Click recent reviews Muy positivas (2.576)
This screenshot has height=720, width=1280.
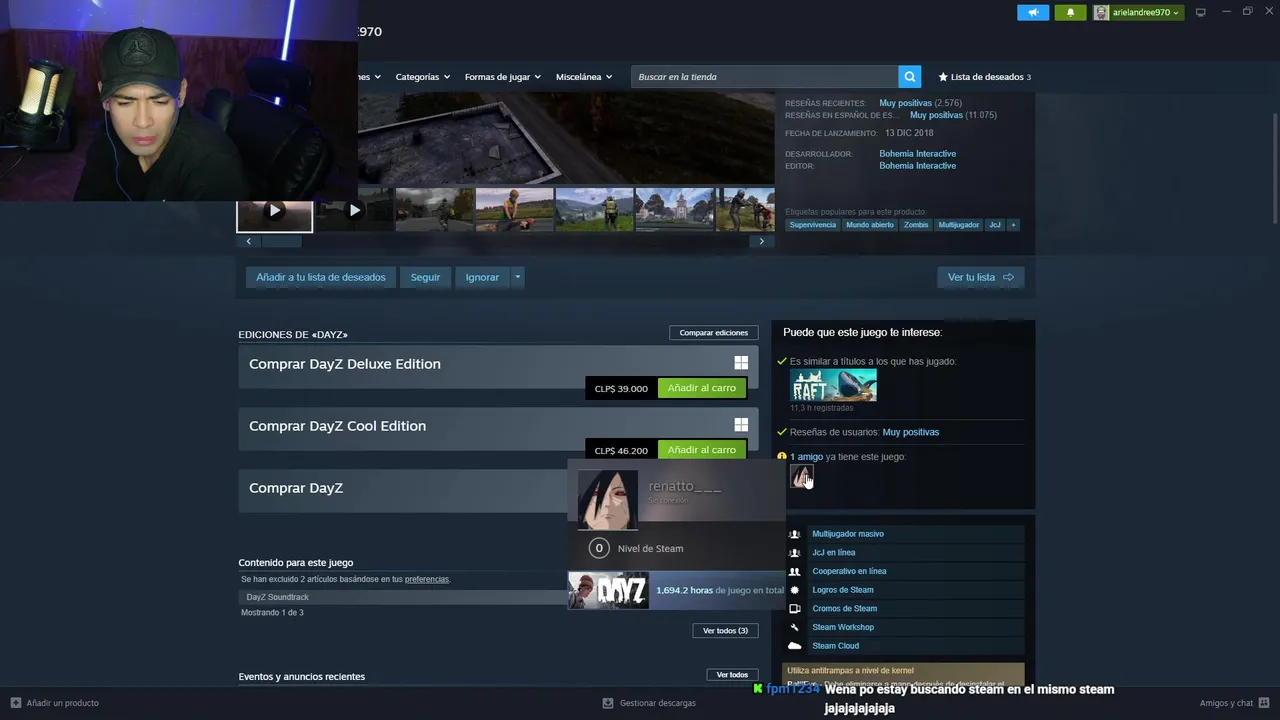[x=920, y=103]
